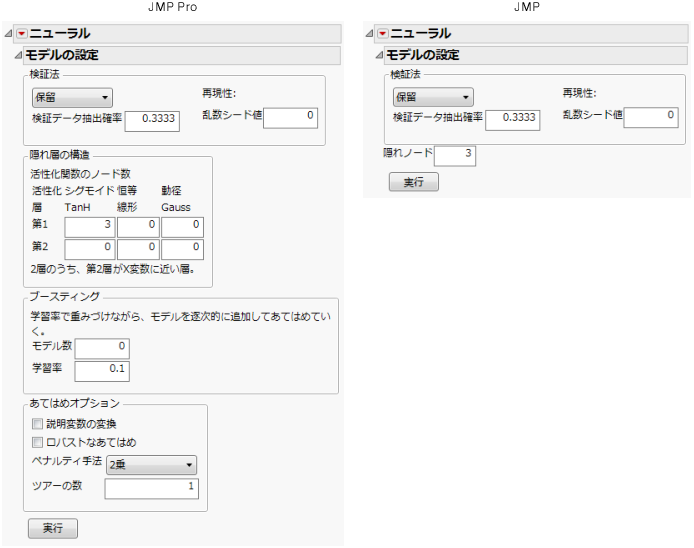Screen dimensions: 694x548
Task: Click JMP モデルの設定 header text
Action: tap(423, 55)
